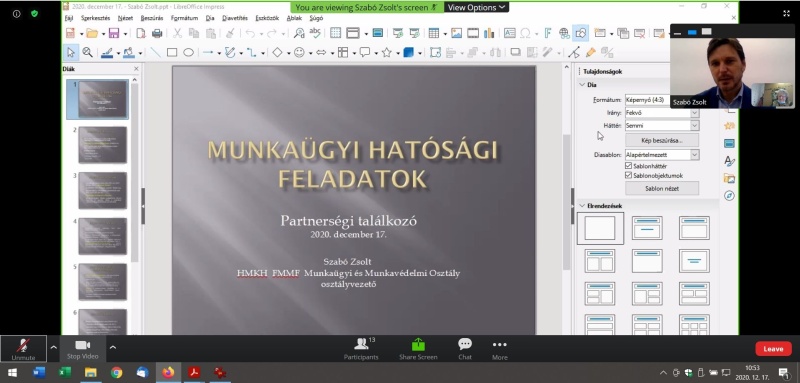
Task: Open Zoom Participants panel
Action: coord(361,349)
